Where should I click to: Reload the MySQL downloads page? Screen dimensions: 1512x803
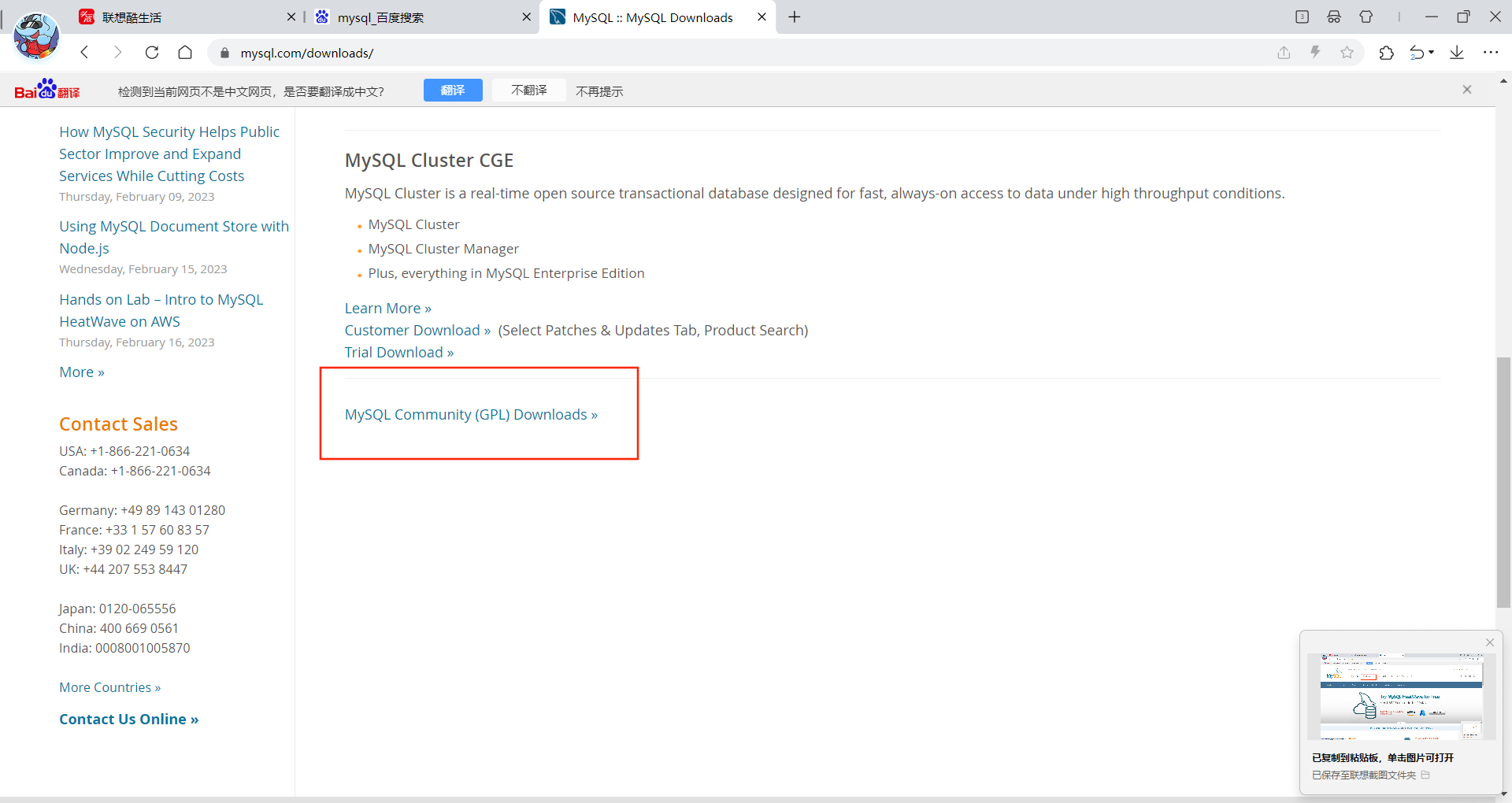click(152, 53)
